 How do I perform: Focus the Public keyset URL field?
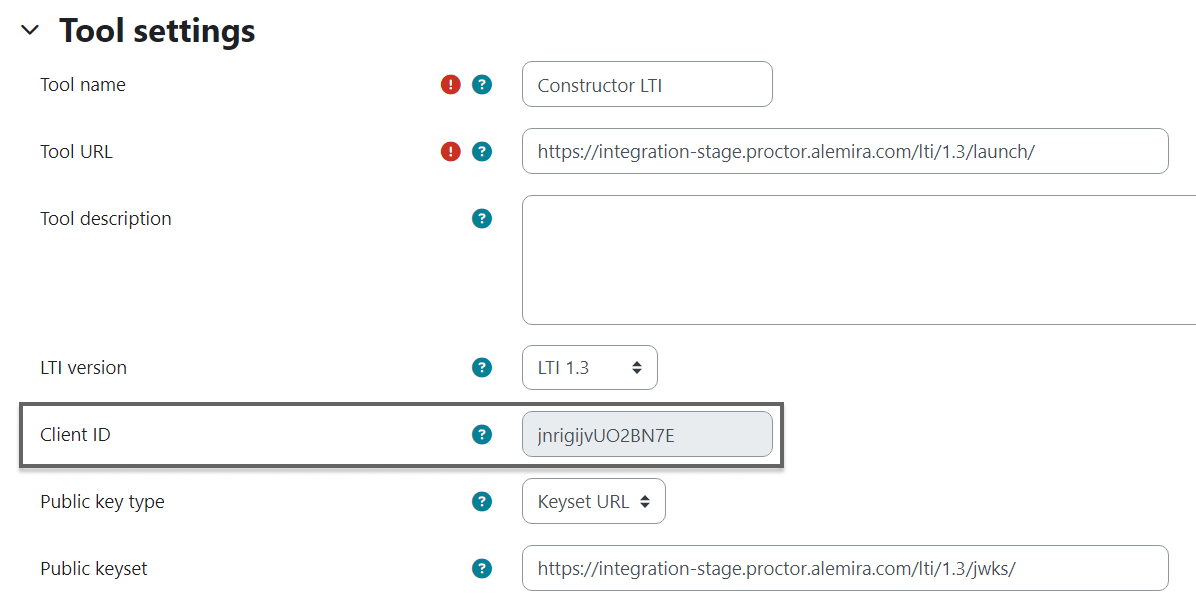(x=845, y=569)
